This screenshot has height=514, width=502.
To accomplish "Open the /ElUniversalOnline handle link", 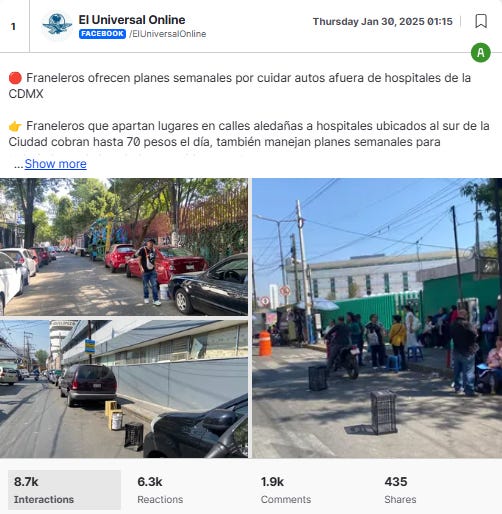I will (168, 34).
